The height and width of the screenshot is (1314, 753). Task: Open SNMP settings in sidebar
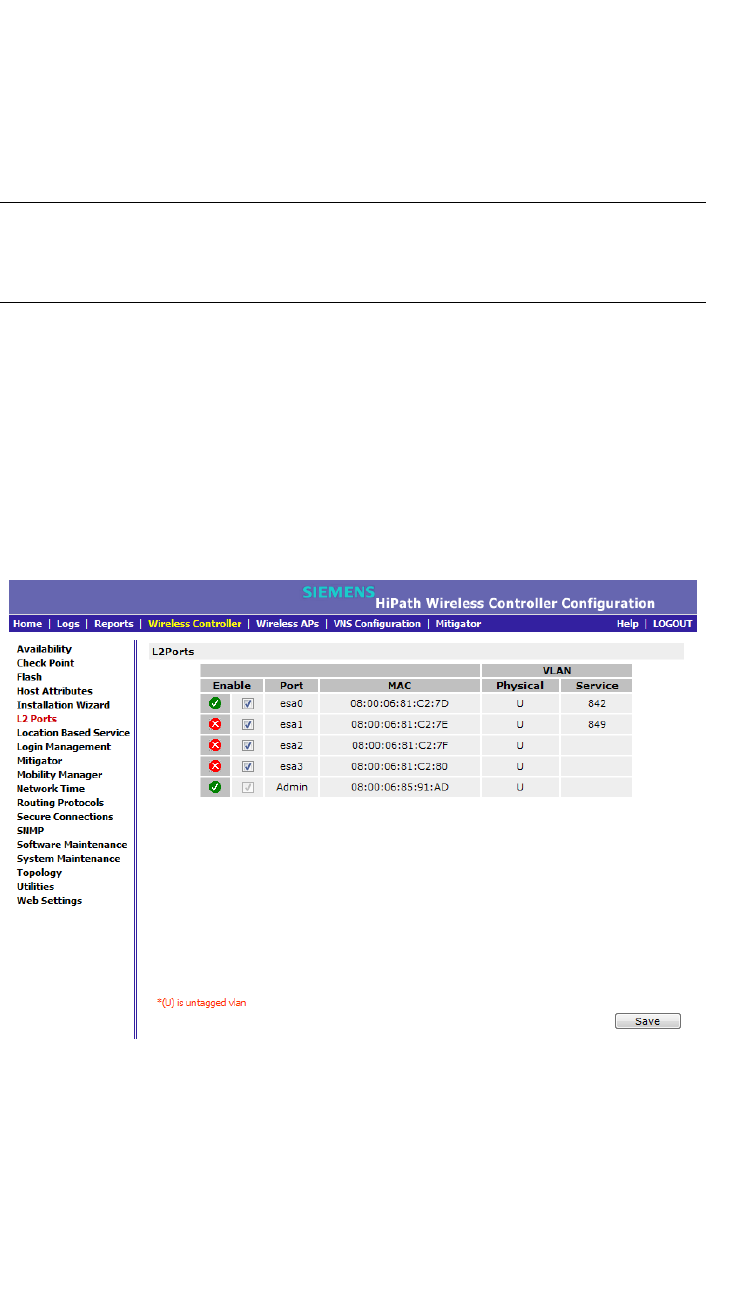tap(30, 831)
